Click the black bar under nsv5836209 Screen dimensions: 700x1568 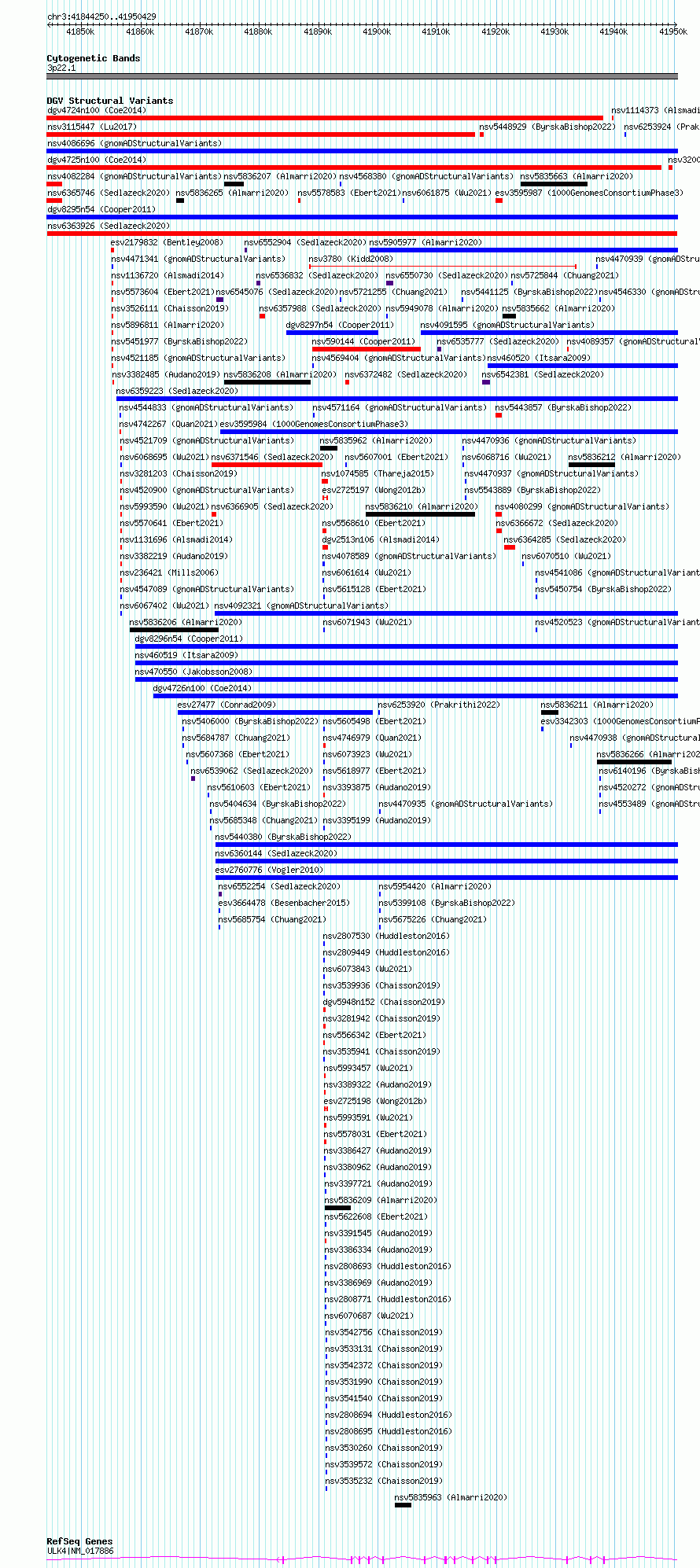[337, 1208]
